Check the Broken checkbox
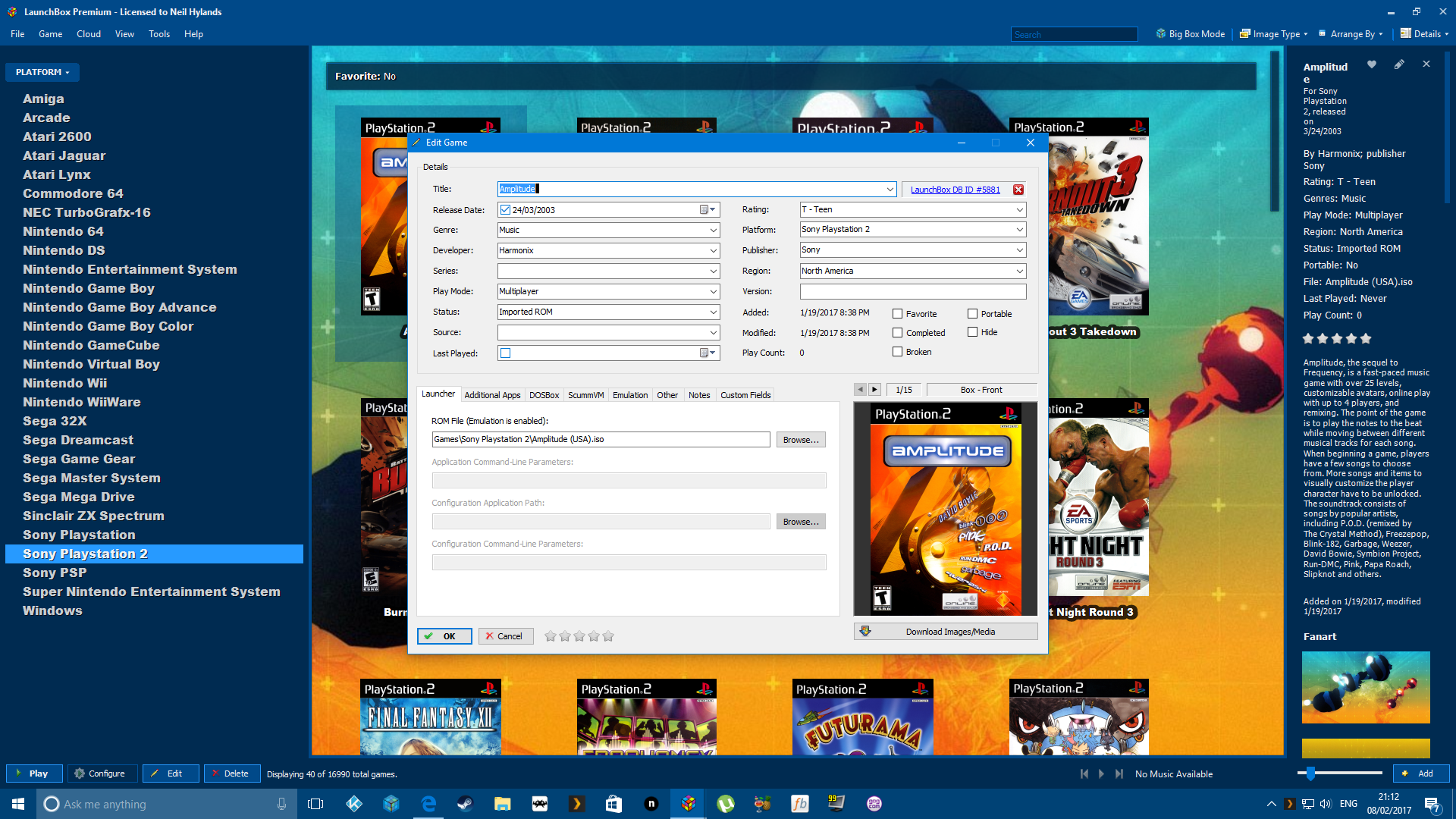This screenshot has height=819, width=1456. [897, 352]
